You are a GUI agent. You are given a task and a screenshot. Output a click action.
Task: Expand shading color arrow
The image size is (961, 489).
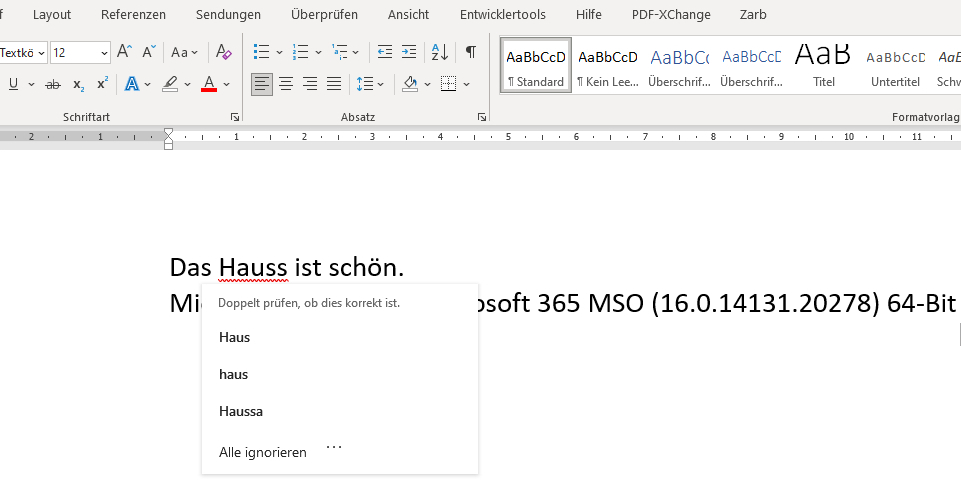pos(427,85)
